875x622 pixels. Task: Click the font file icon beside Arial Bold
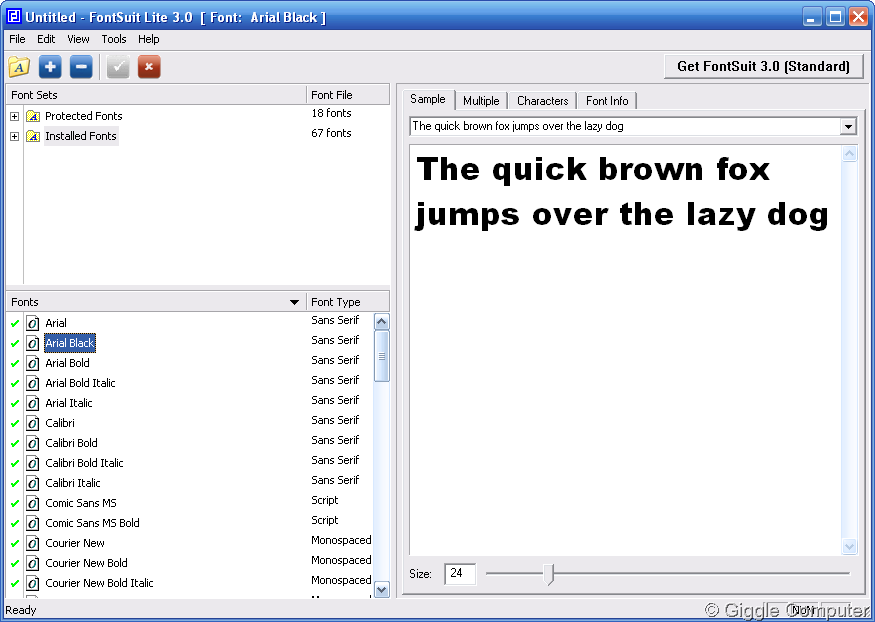pyautogui.click(x=33, y=363)
